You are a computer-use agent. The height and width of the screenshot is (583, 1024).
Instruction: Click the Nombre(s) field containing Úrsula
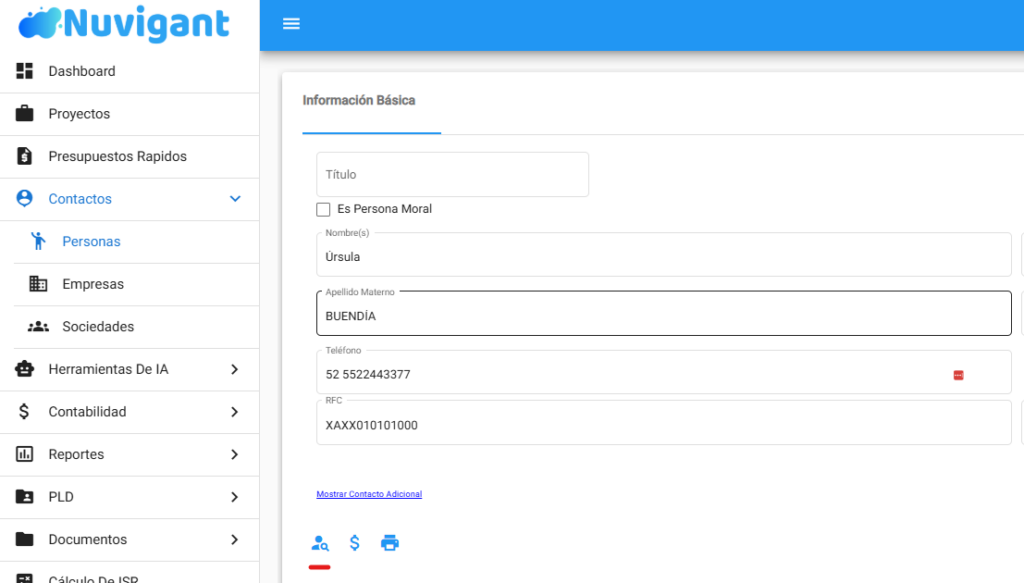pos(664,255)
